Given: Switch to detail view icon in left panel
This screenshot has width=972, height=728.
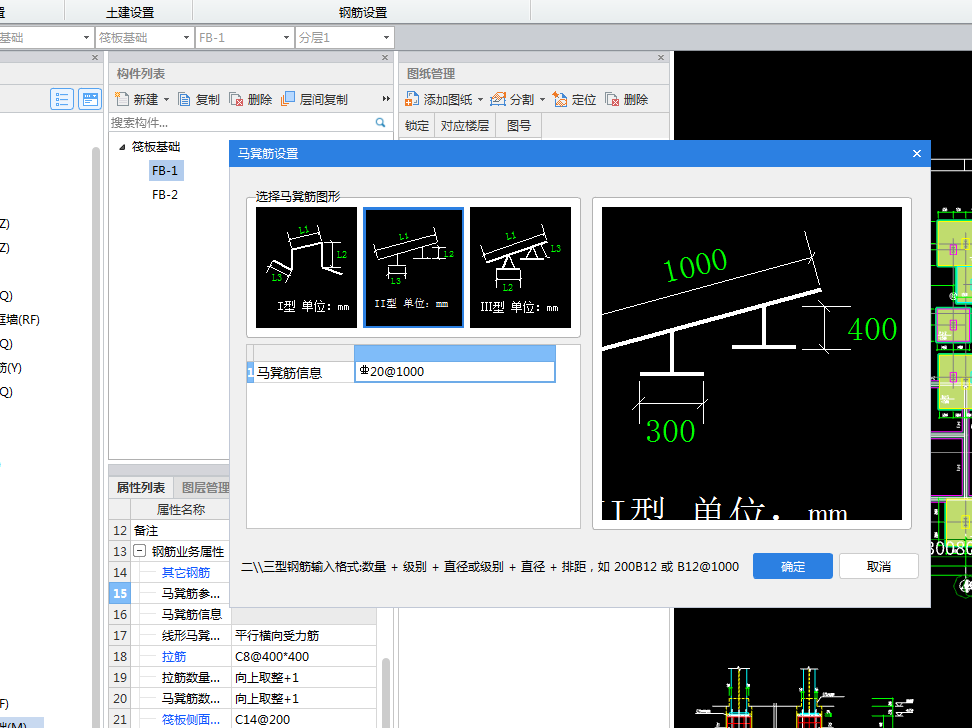Looking at the screenshot, I should tap(90, 99).
